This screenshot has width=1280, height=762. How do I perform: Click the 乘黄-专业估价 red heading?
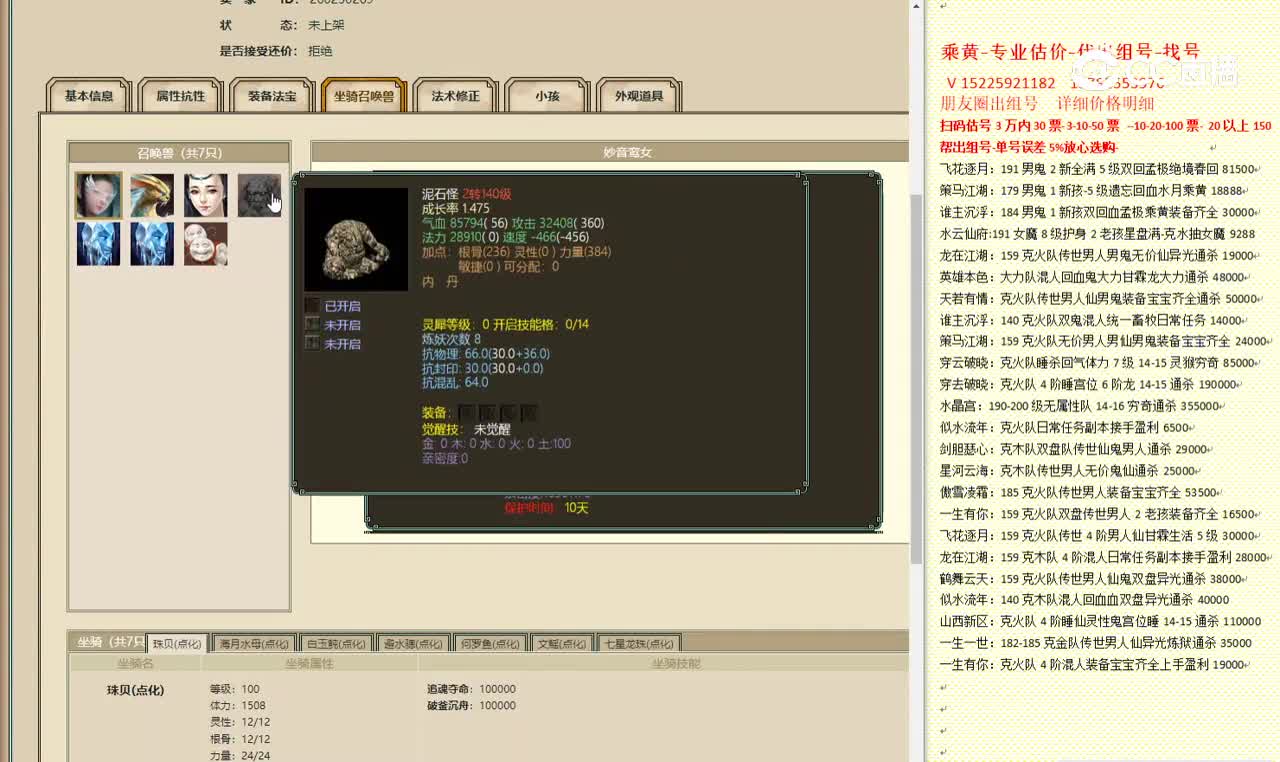[x=1069, y=52]
